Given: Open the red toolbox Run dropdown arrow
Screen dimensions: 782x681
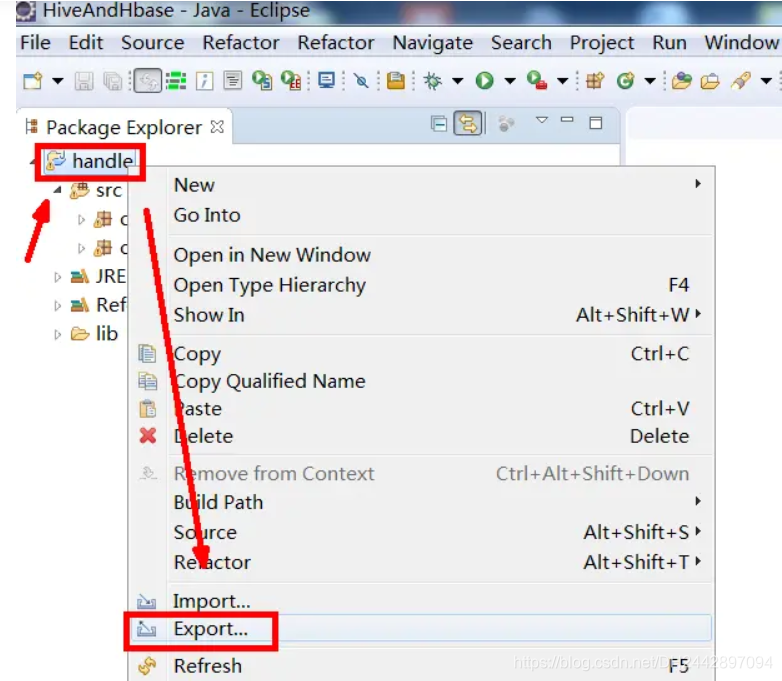Looking at the screenshot, I should (563, 80).
